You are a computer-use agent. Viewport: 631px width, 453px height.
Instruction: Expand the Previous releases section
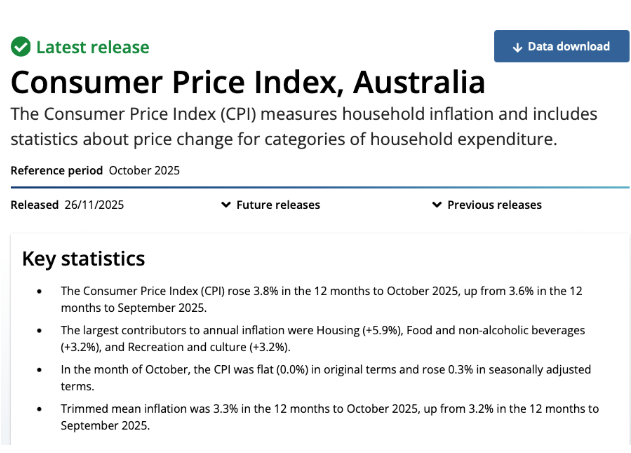[494, 205]
